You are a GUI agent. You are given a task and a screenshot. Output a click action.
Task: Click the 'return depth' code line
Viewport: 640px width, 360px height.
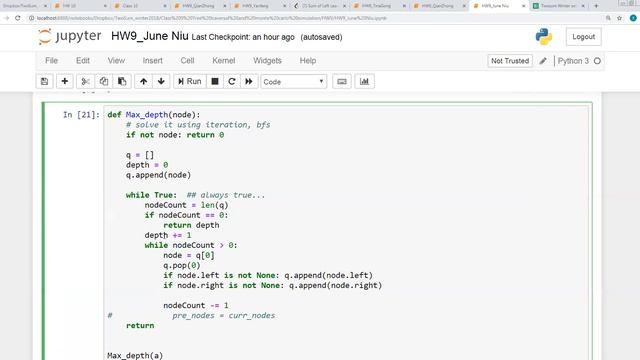pos(191,225)
